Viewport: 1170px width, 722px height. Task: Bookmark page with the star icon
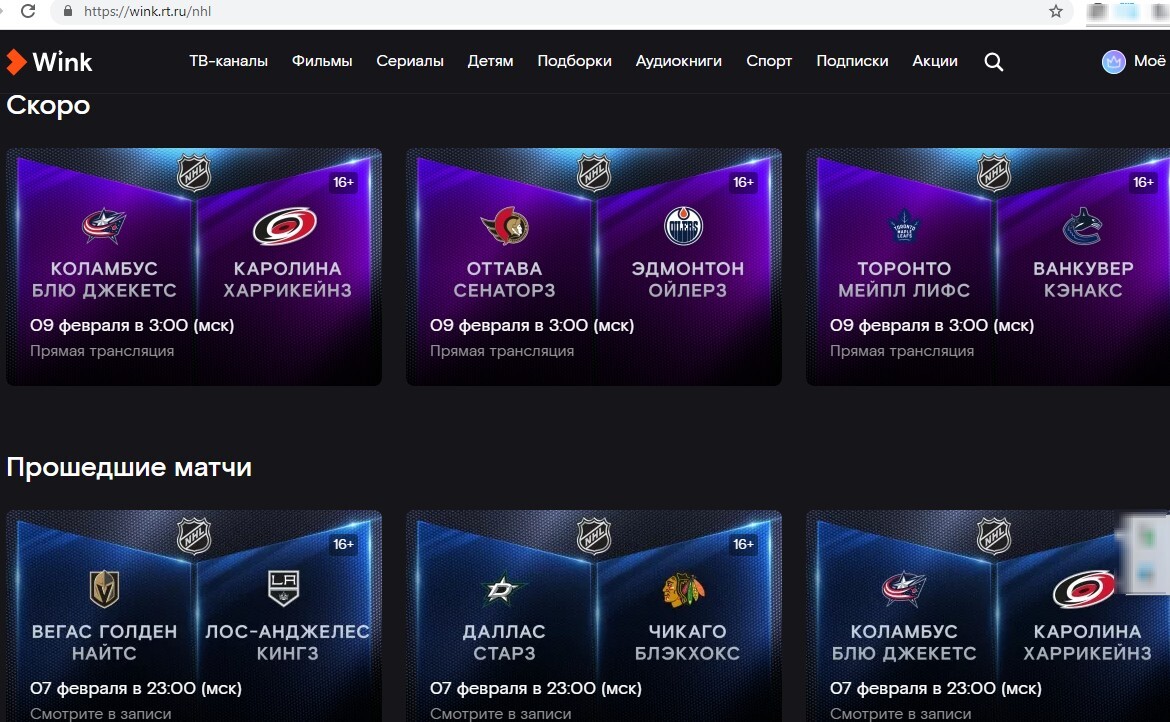click(1056, 12)
